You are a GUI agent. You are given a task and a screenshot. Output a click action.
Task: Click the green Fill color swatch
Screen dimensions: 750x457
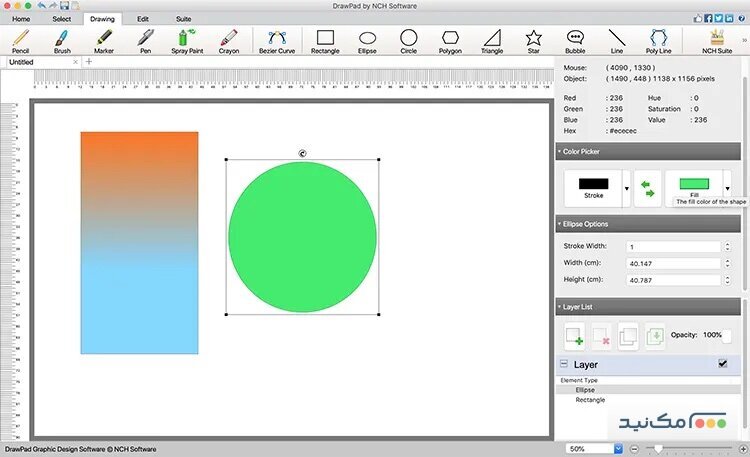pos(695,183)
